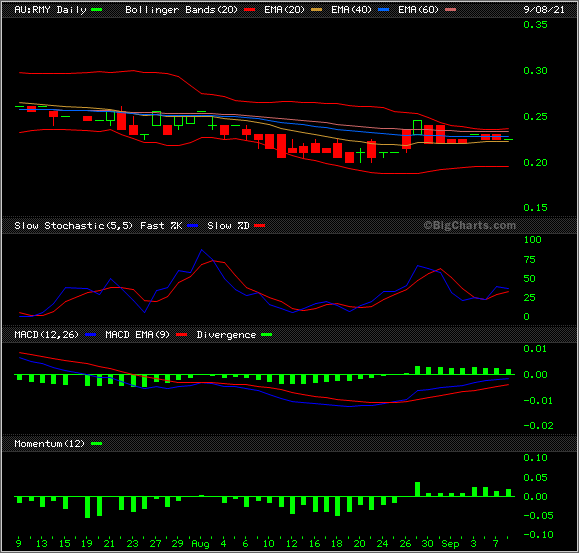Viewport: 579px width, 553px height.
Task: Click the hollow green candlestick near August 30
Action: (x=418, y=128)
